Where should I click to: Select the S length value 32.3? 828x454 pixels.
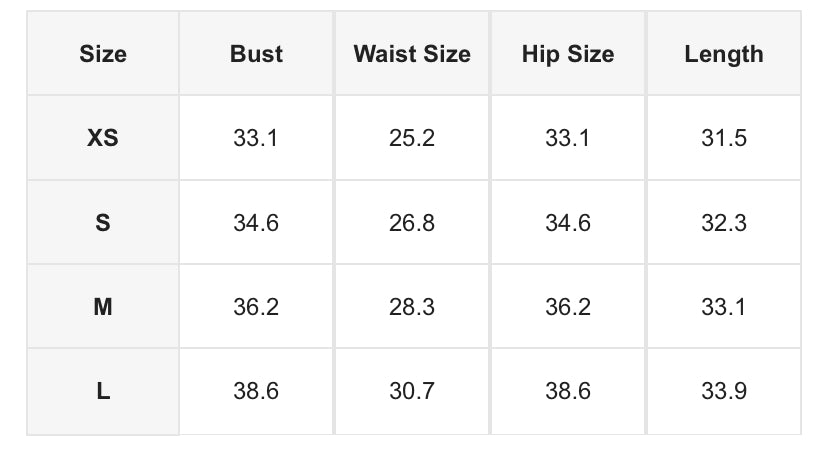724,223
